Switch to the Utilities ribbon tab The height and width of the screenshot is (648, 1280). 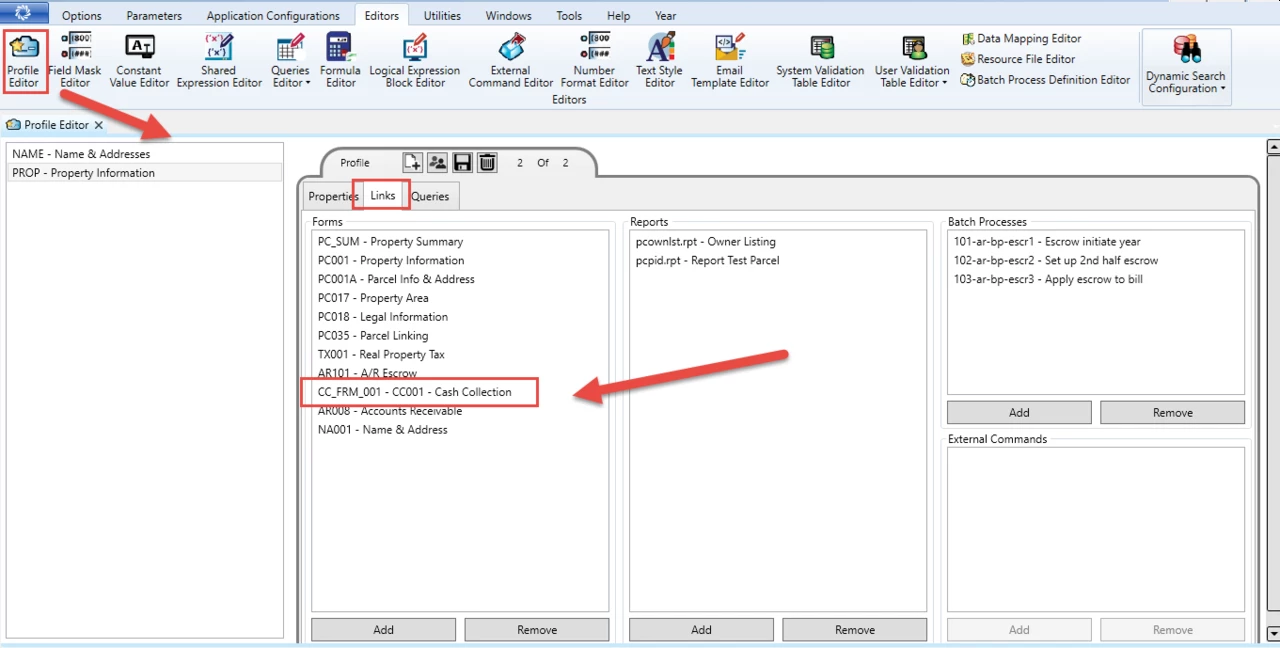[442, 16]
